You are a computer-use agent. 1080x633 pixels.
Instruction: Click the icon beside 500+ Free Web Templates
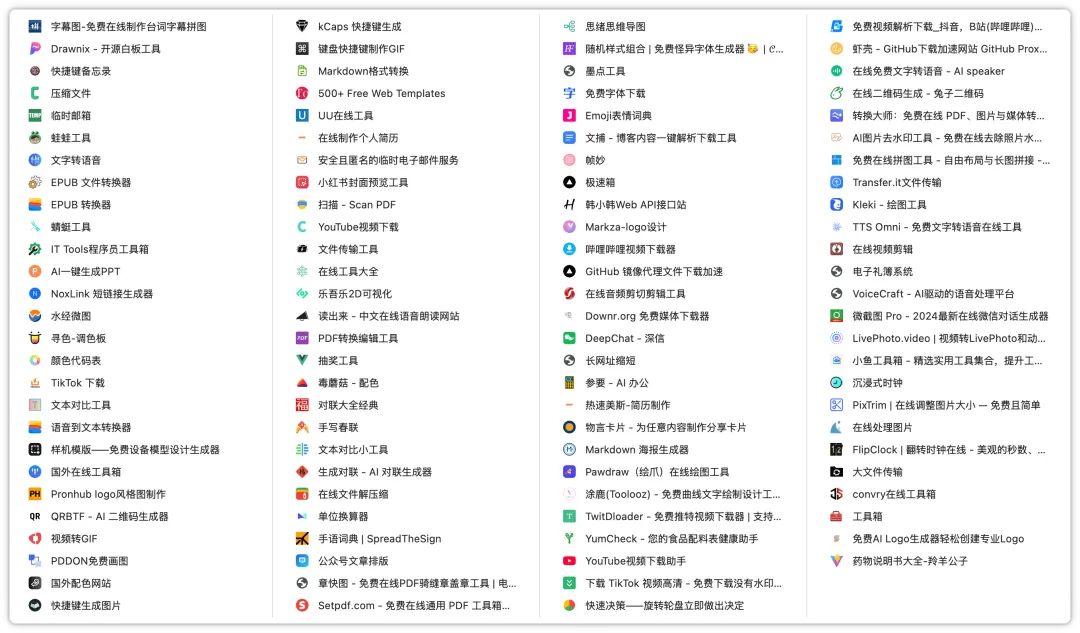pos(302,93)
